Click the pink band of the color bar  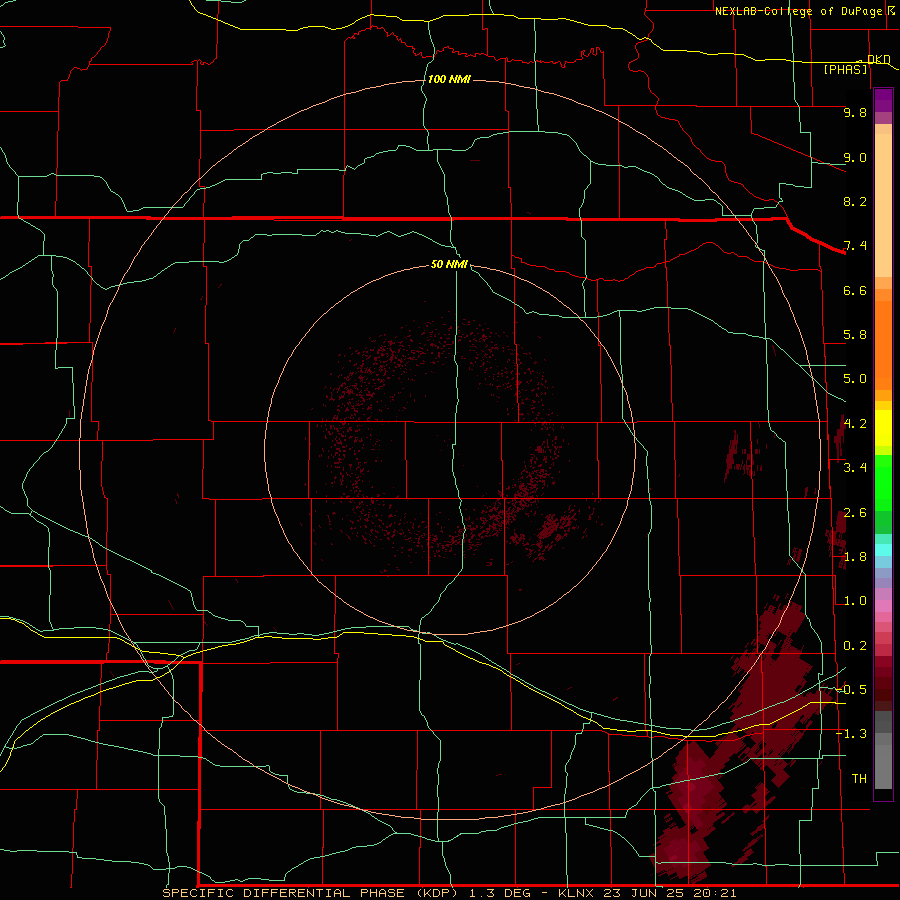point(883,606)
